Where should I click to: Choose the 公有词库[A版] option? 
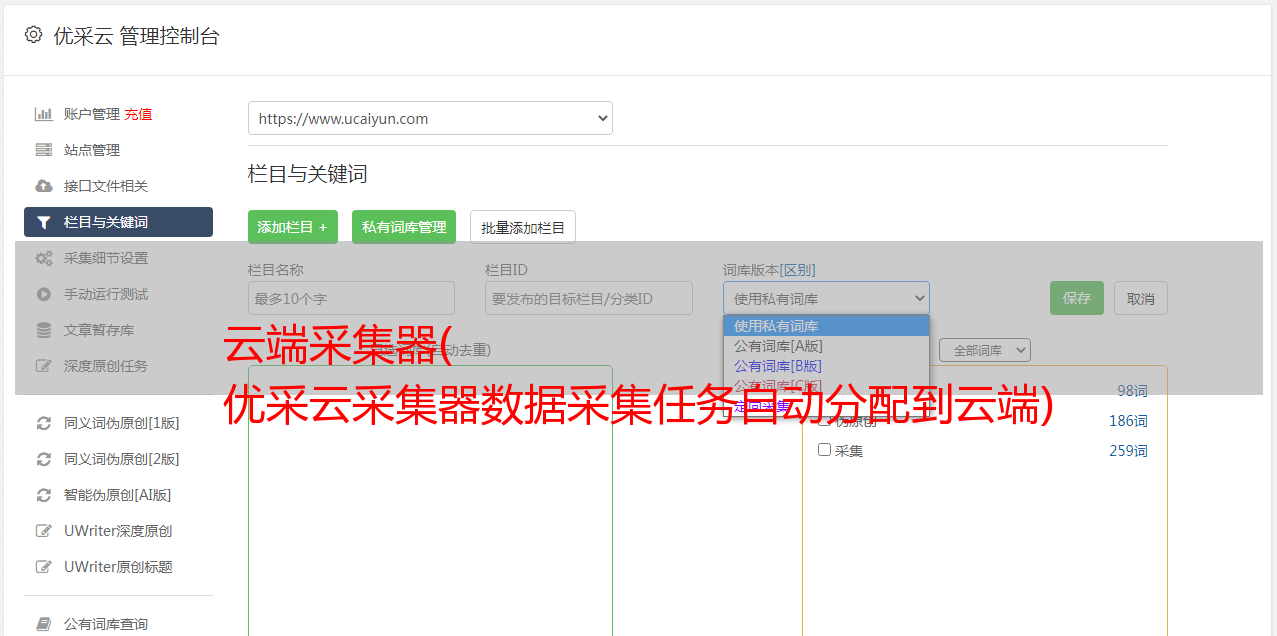tap(826, 346)
